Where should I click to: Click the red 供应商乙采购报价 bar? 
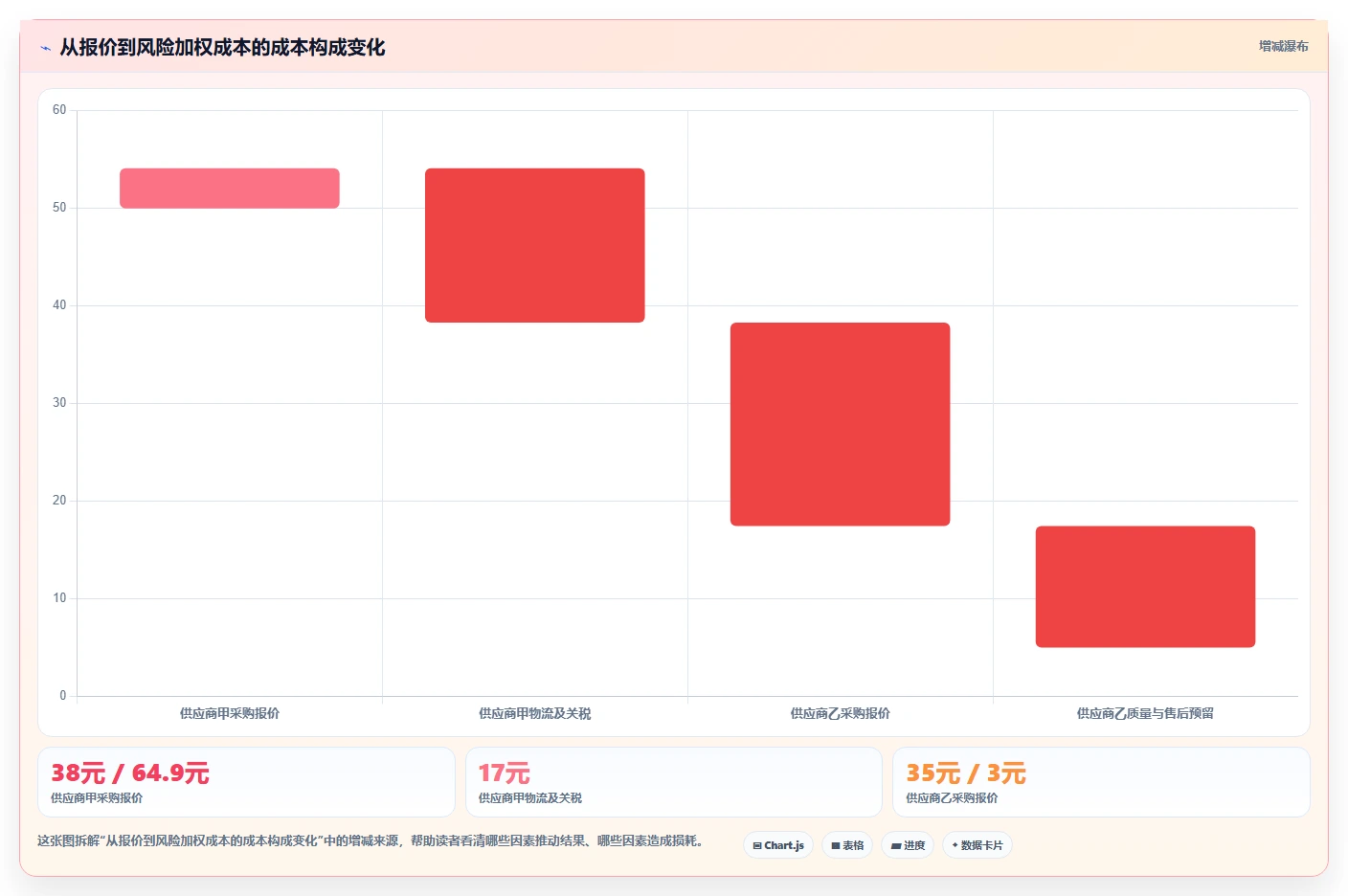pyautogui.click(x=841, y=424)
